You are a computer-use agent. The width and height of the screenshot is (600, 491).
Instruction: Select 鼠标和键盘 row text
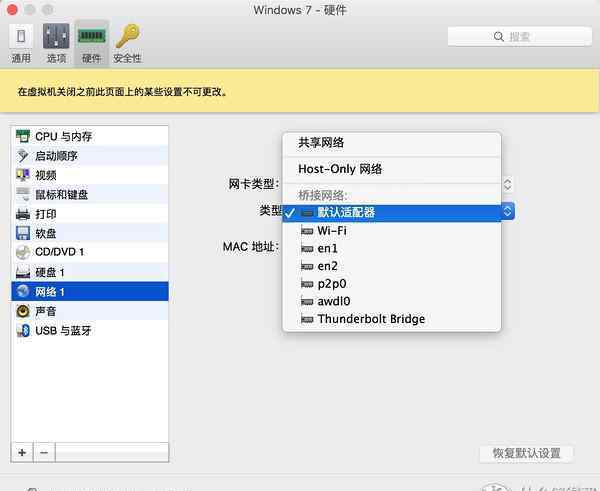coord(61,194)
